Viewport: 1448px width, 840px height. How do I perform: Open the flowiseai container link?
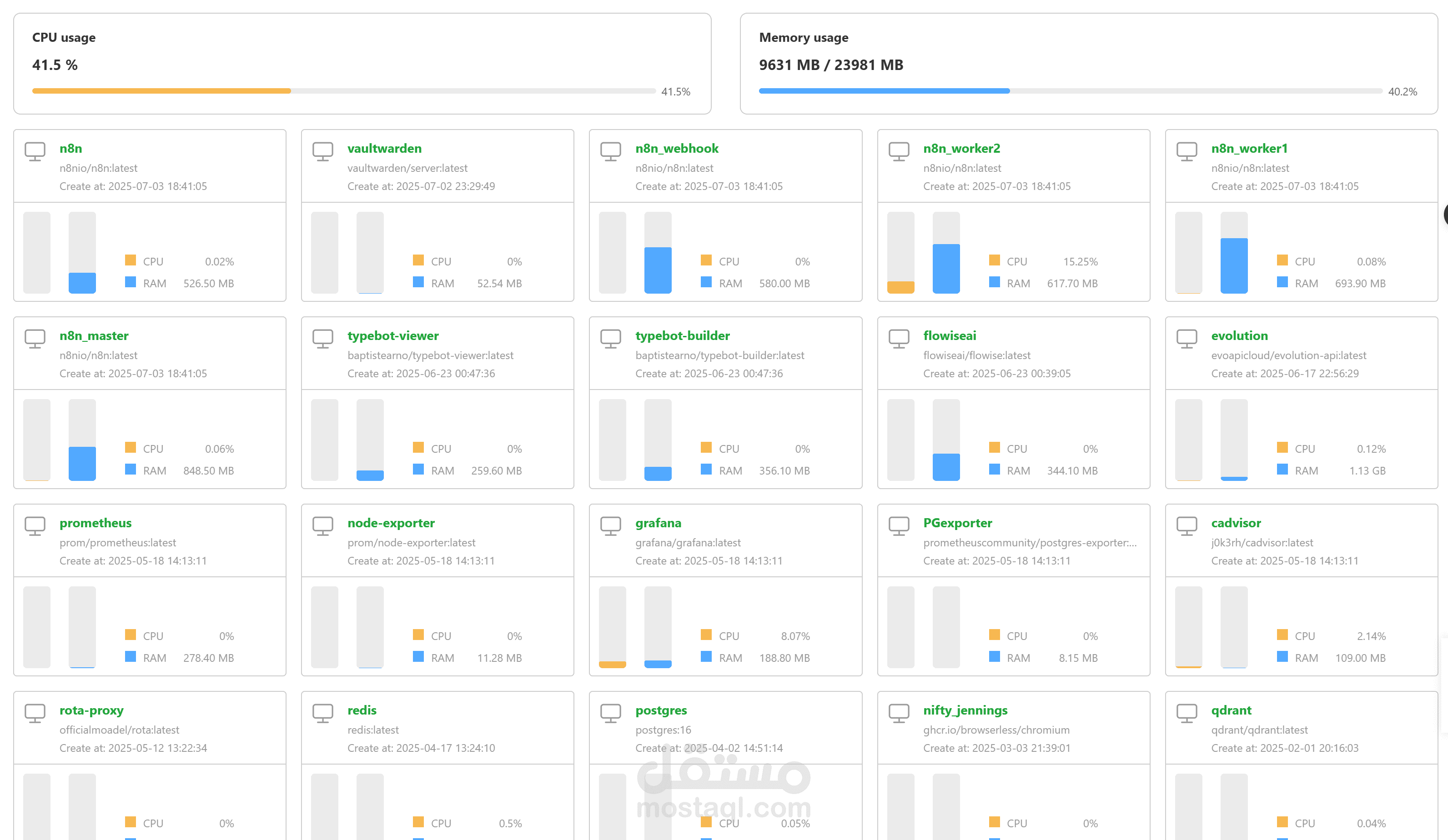coord(950,335)
